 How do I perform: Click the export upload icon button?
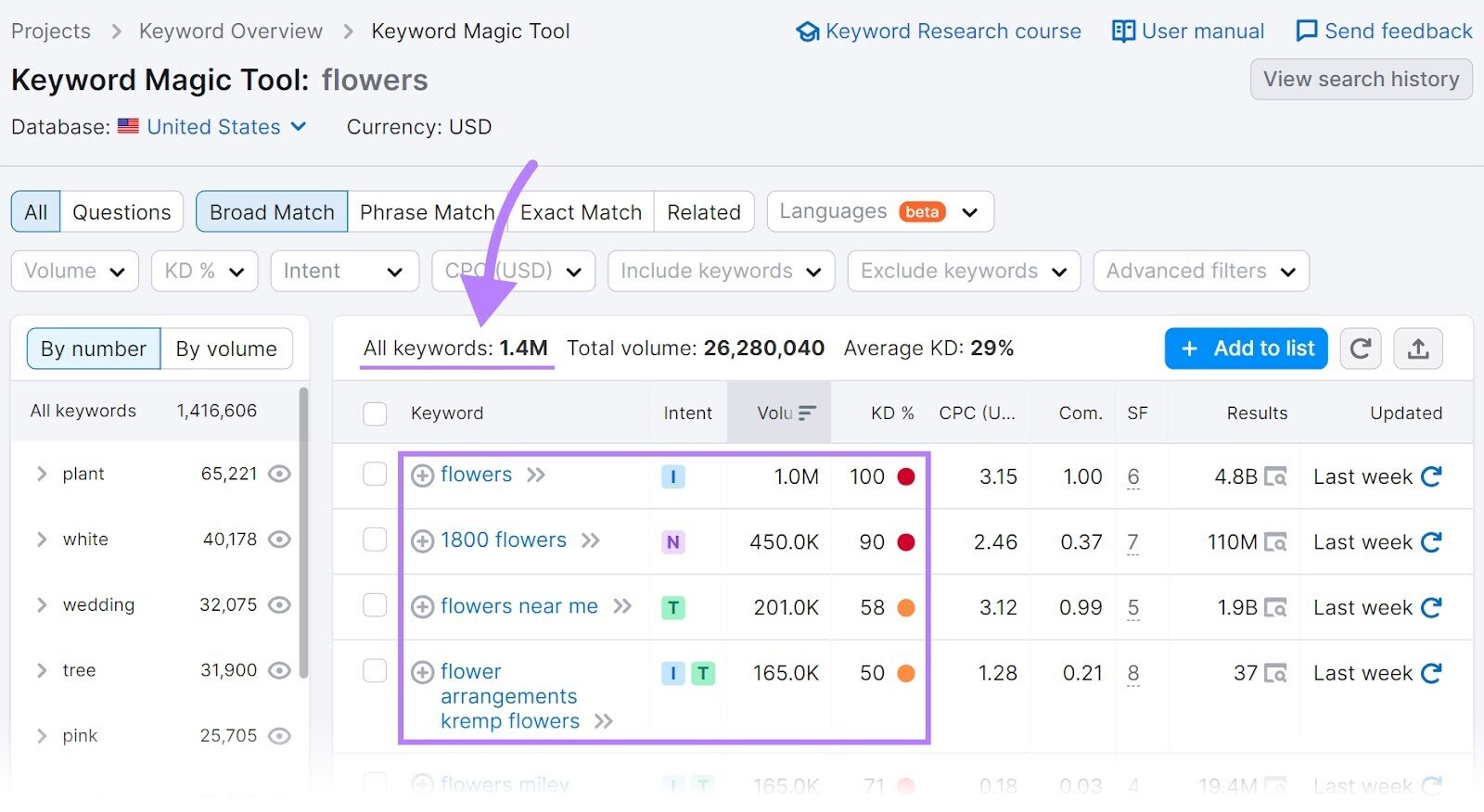point(1417,349)
